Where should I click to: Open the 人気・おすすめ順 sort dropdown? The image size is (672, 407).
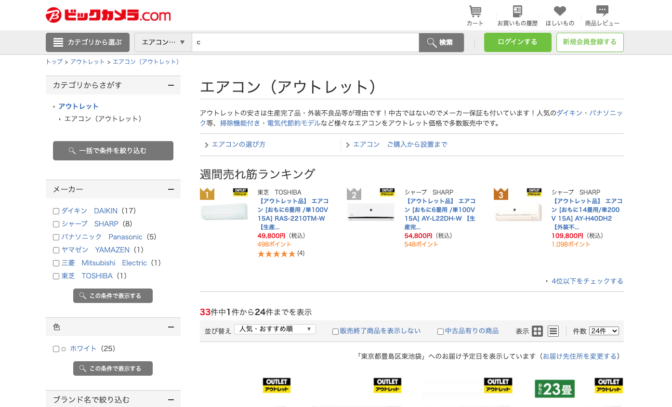pos(275,329)
